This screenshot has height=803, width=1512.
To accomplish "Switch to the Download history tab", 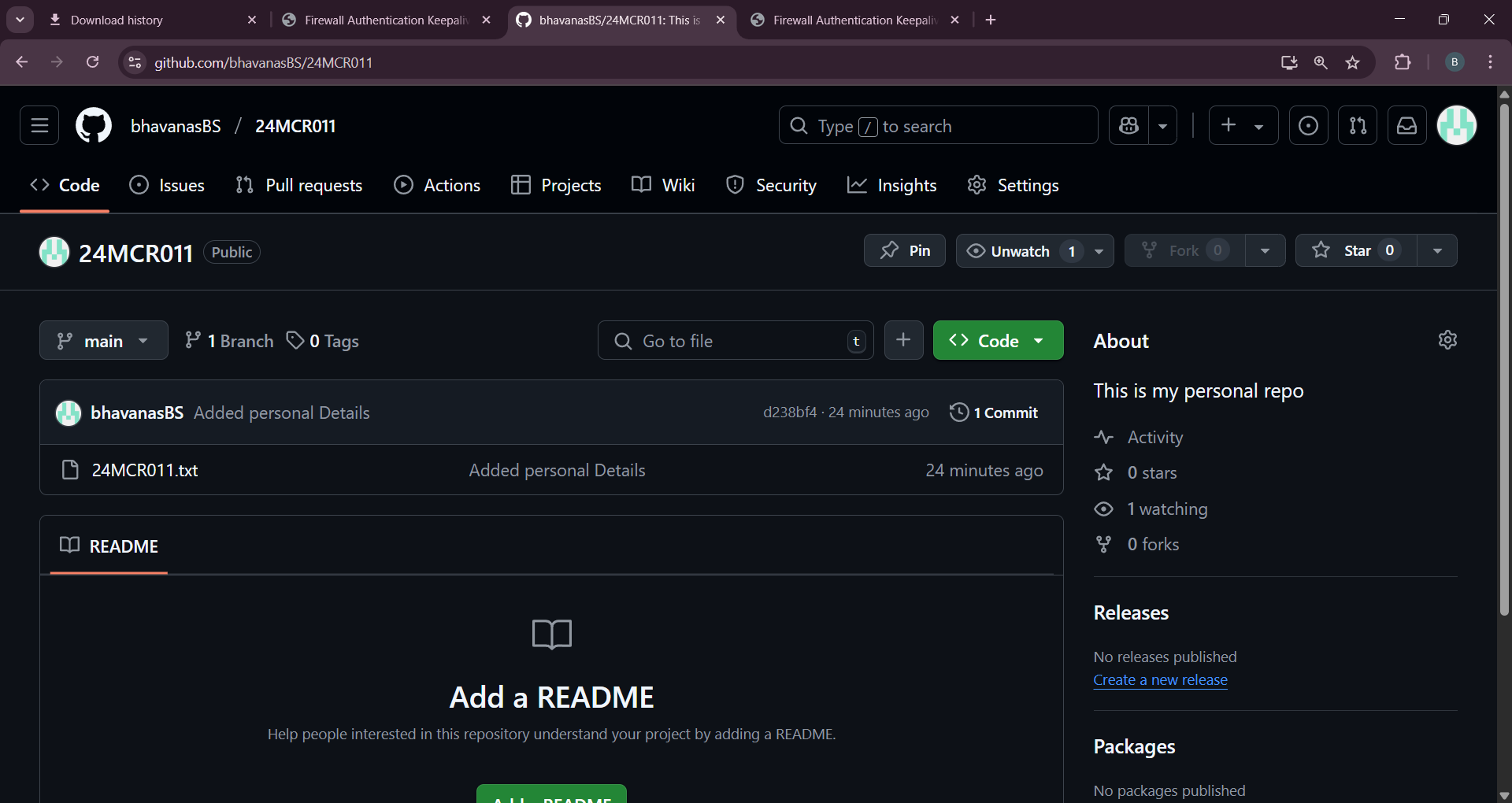I will pyautogui.click(x=153, y=20).
